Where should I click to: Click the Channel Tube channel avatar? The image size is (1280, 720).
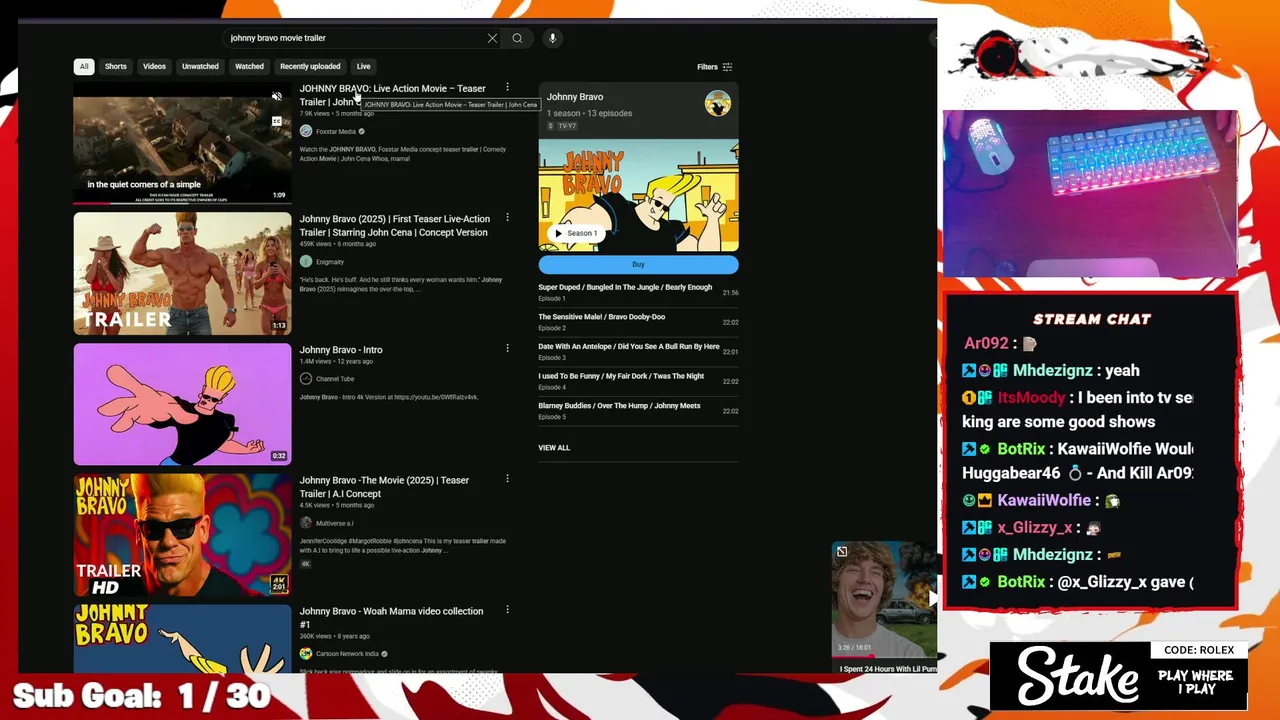click(306, 379)
